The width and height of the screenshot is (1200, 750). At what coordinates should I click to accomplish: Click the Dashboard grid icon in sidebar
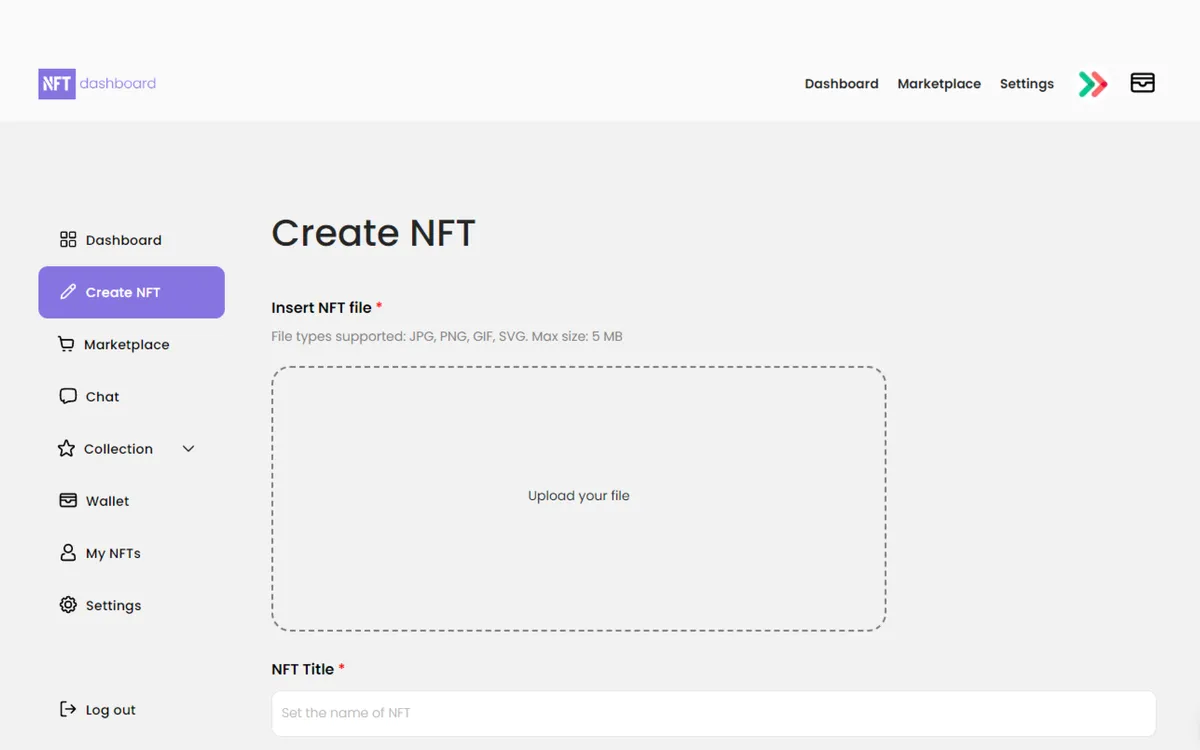(x=68, y=240)
